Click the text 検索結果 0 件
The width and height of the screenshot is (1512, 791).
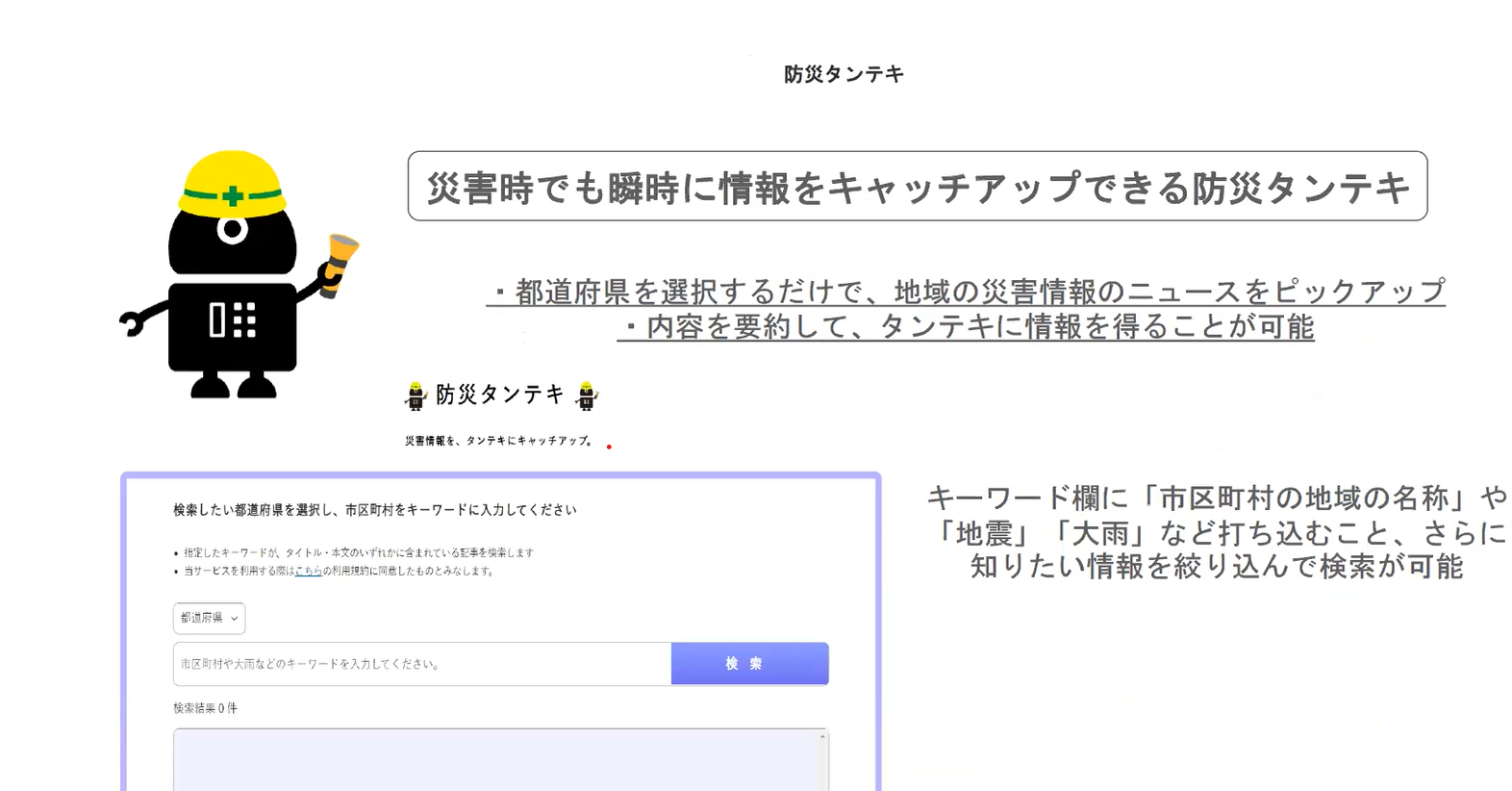205,708
